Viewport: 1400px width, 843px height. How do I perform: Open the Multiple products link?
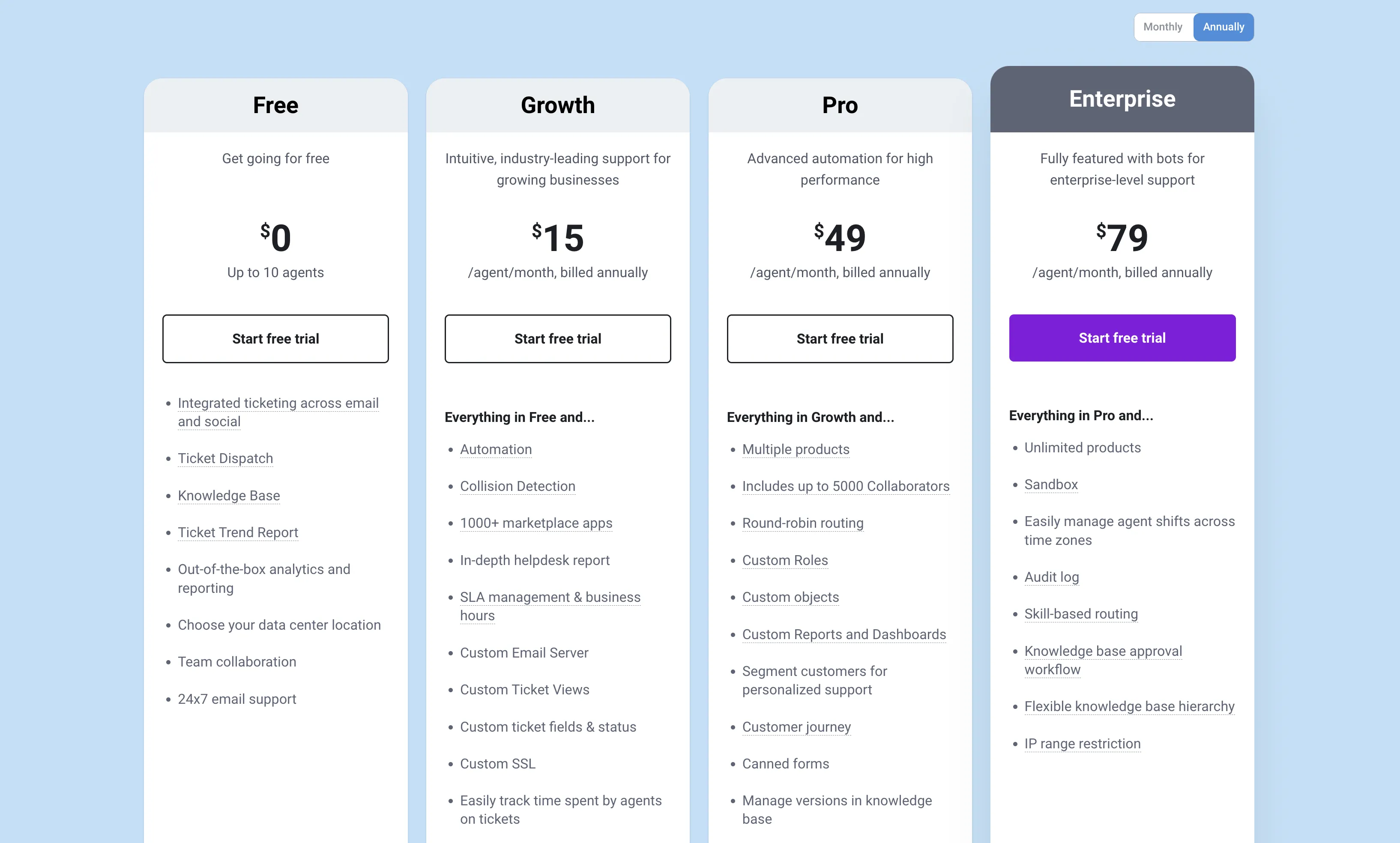[796, 449]
